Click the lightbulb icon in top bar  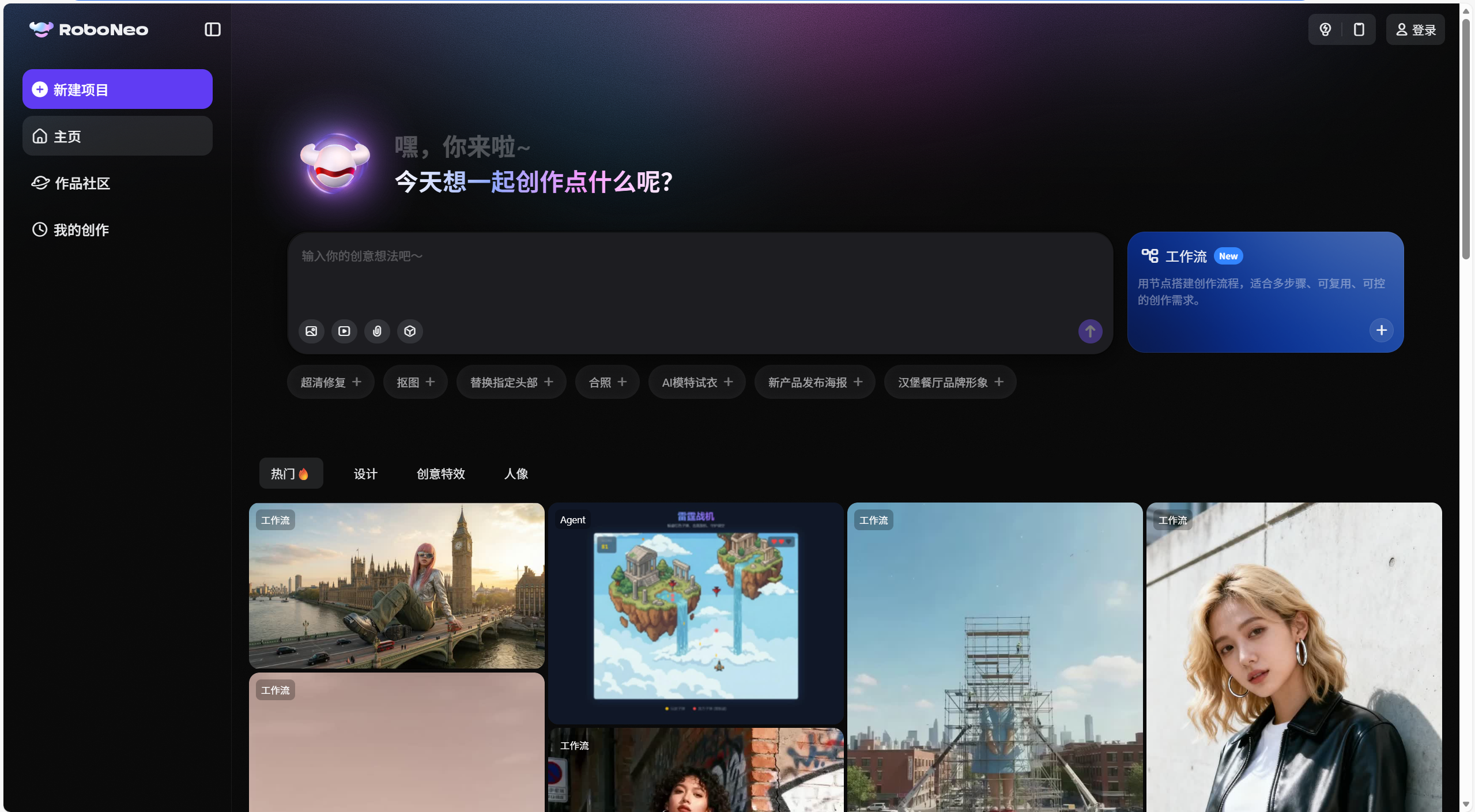pos(1325,29)
